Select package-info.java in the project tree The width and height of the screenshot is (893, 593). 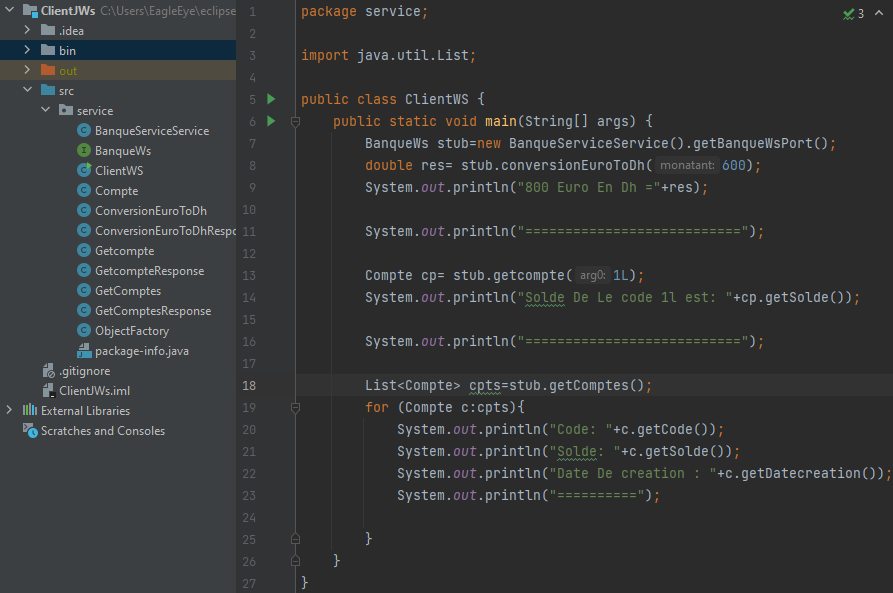[142, 351]
